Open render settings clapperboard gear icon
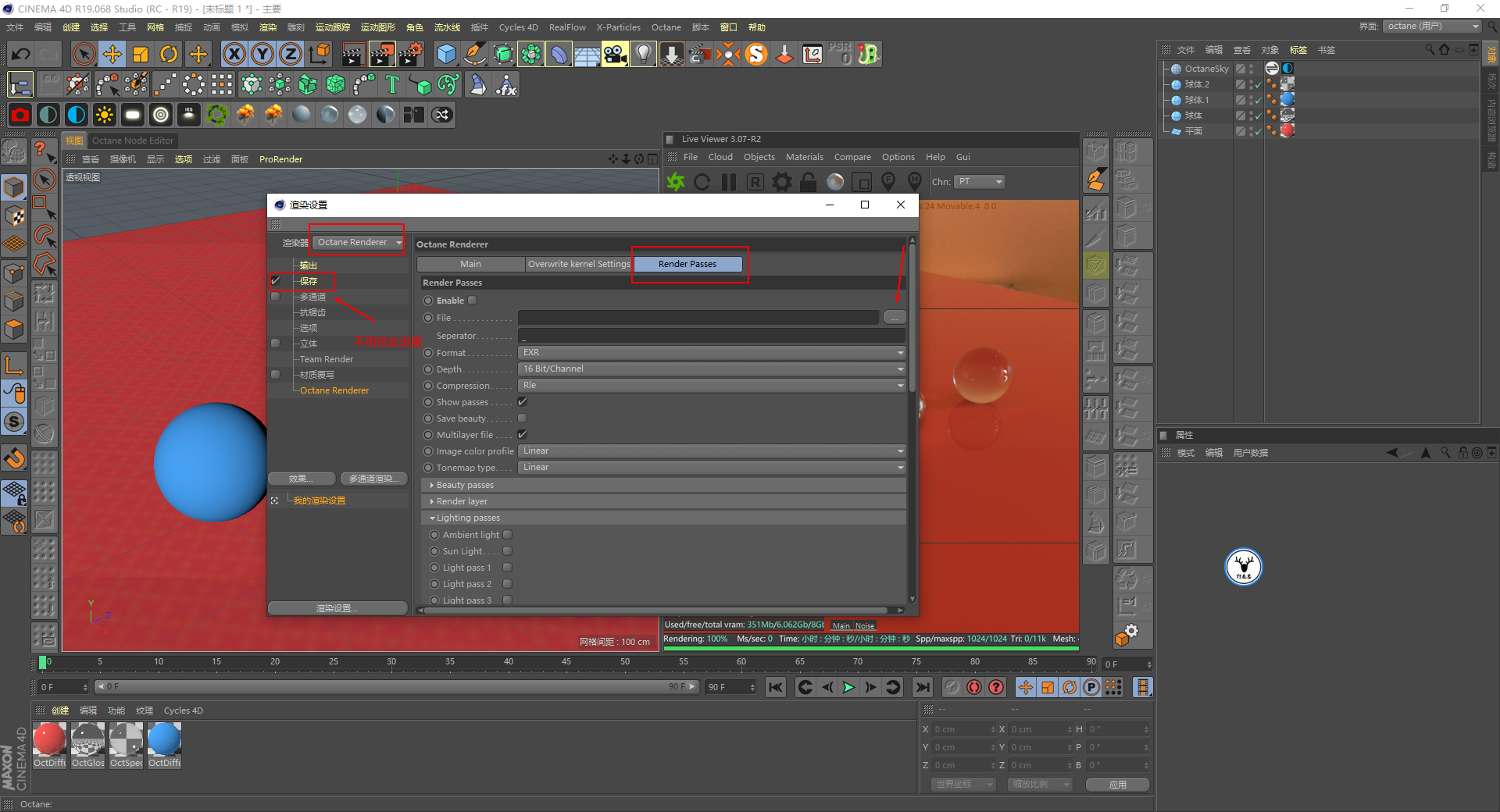Screen dimensions: 1500x812 (411, 54)
